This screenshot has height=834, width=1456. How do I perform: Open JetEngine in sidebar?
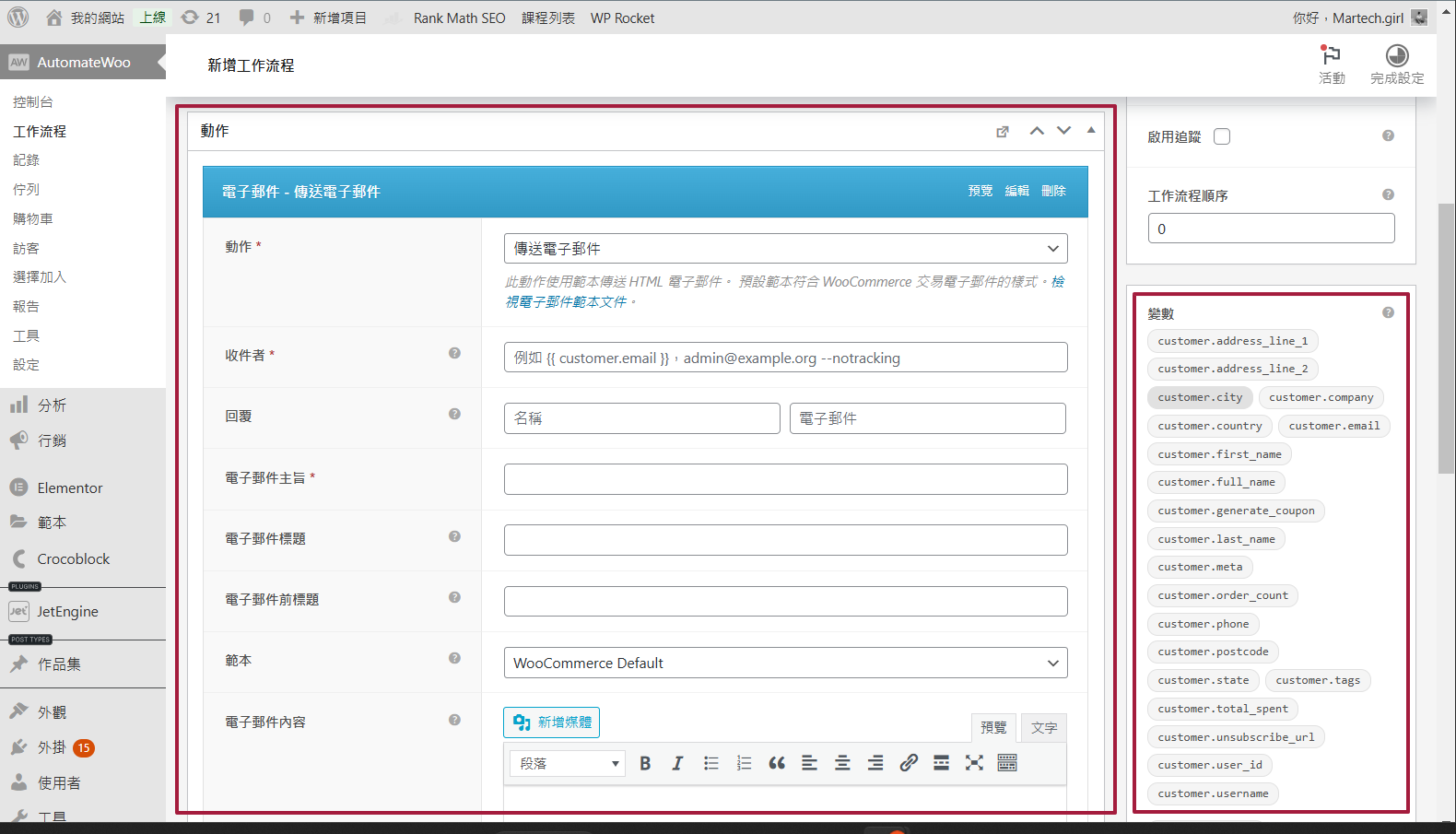click(67, 611)
